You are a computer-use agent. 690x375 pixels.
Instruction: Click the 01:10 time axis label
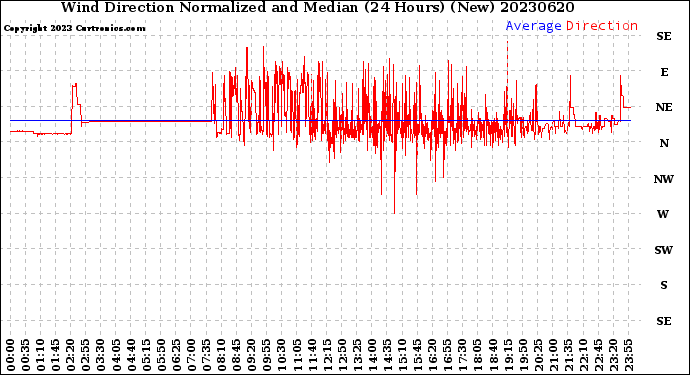pos(41,355)
